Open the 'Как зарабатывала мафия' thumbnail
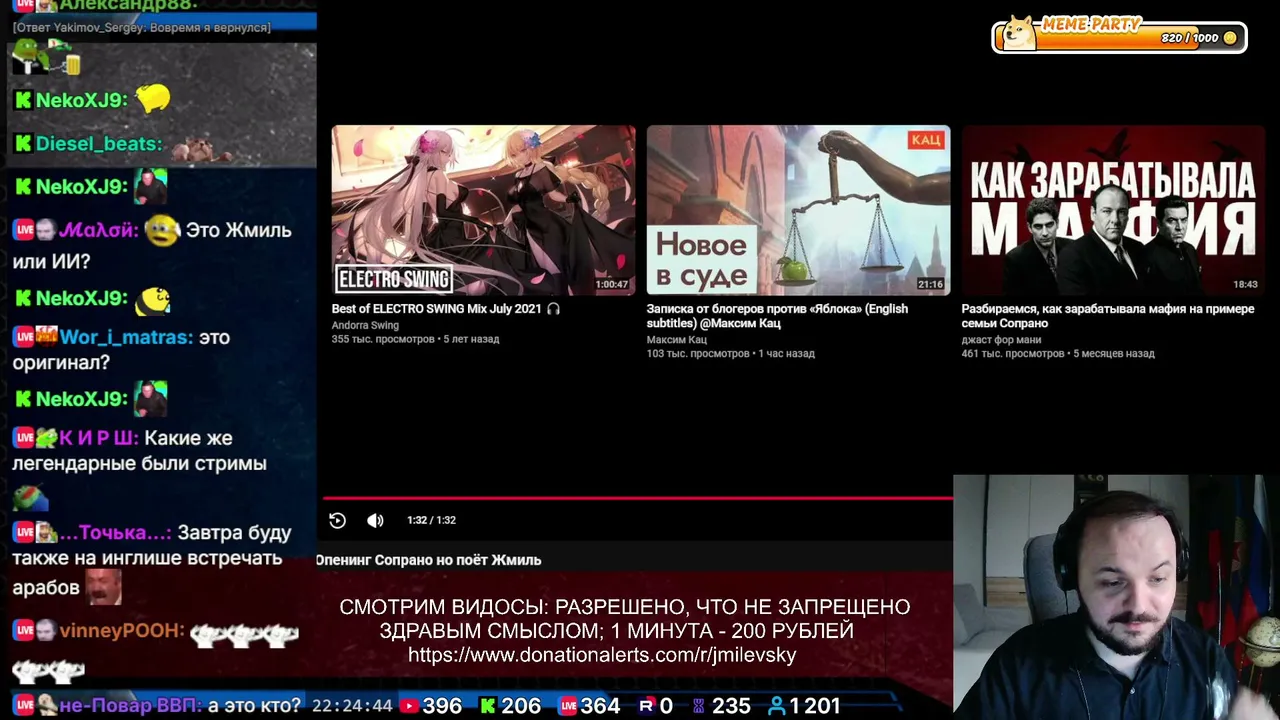Viewport: 1280px width, 720px height. (1113, 210)
